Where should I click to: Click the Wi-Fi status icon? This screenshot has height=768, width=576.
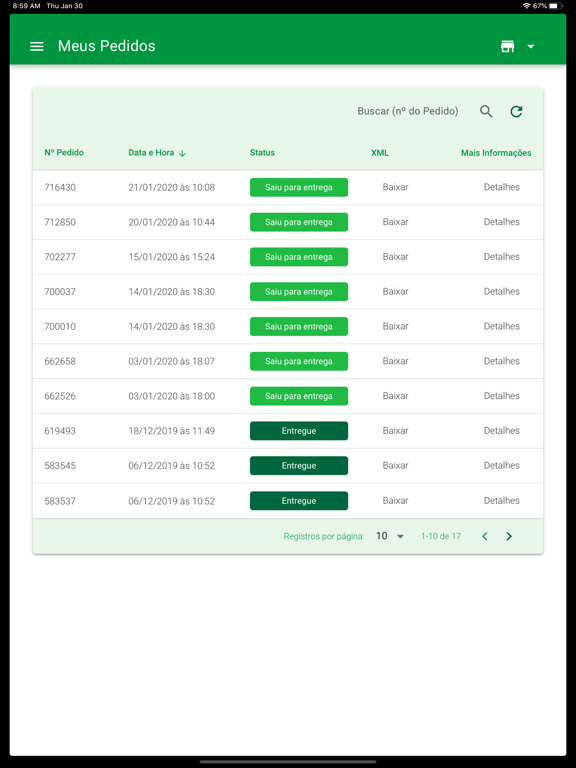[527, 6]
